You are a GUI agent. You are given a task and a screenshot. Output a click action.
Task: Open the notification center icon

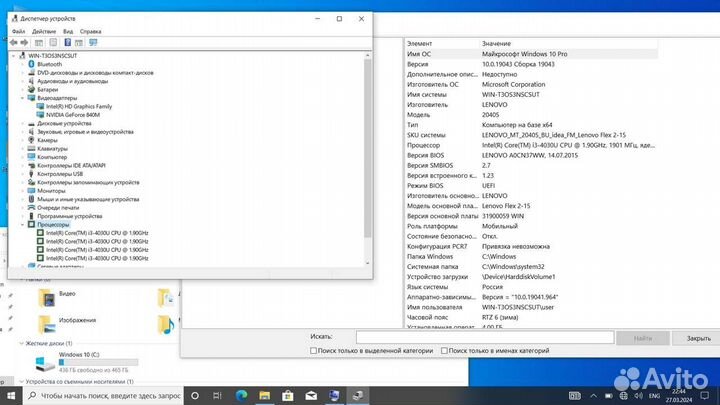pyautogui.click(x=705, y=395)
